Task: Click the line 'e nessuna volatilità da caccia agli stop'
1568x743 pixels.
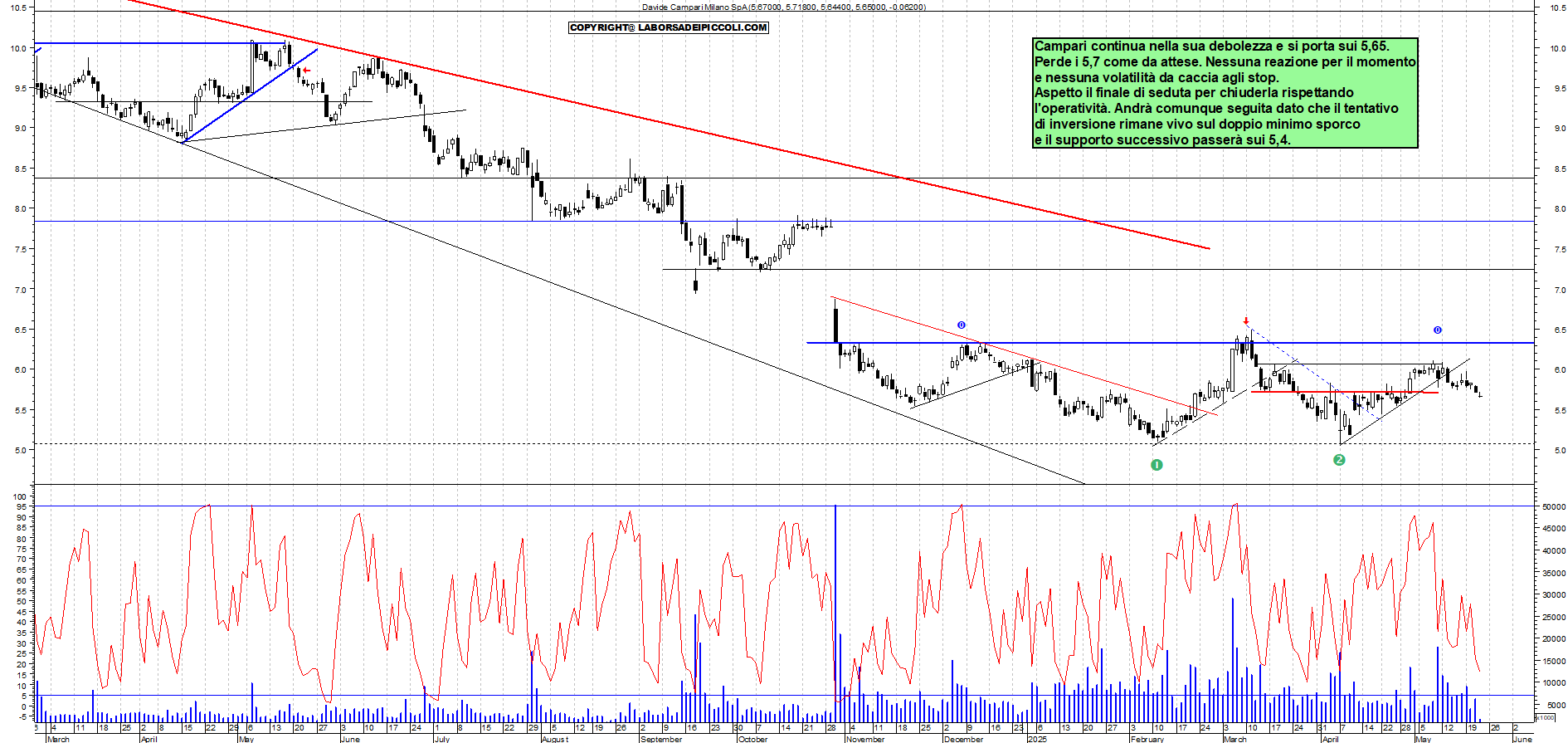Action: pyautogui.click(x=1157, y=77)
